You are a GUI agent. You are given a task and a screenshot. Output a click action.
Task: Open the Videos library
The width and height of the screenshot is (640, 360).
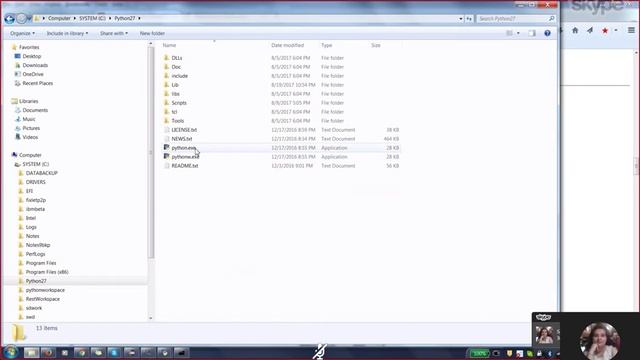30,137
